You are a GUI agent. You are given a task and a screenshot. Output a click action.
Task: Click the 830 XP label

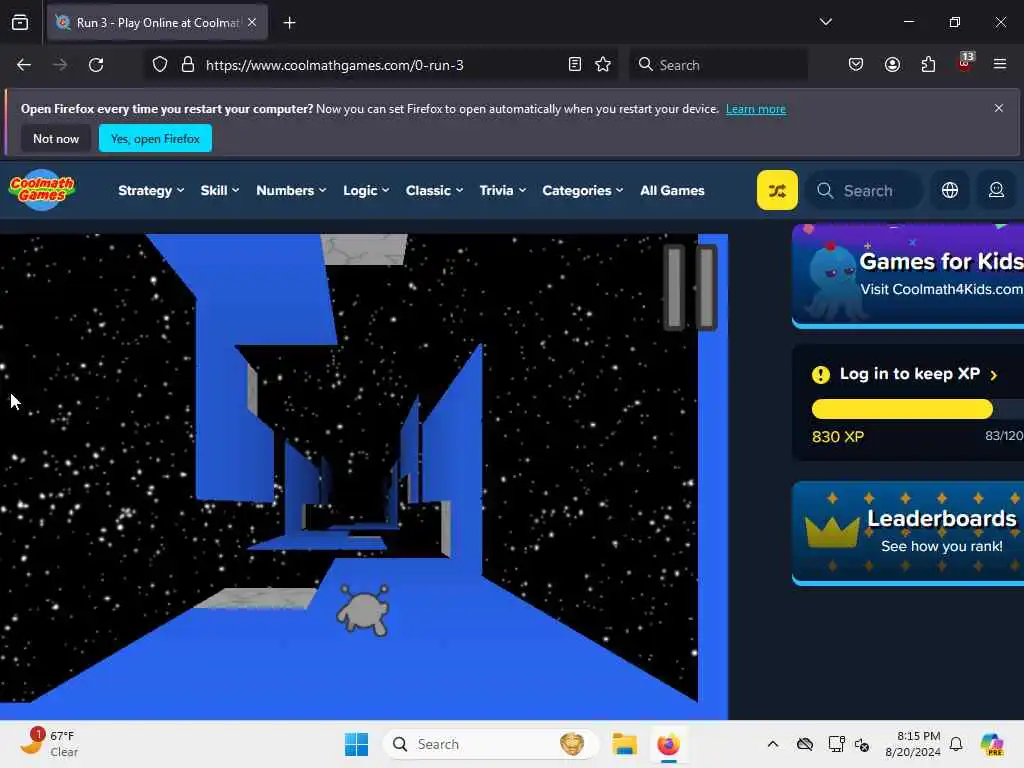[838, 437]
